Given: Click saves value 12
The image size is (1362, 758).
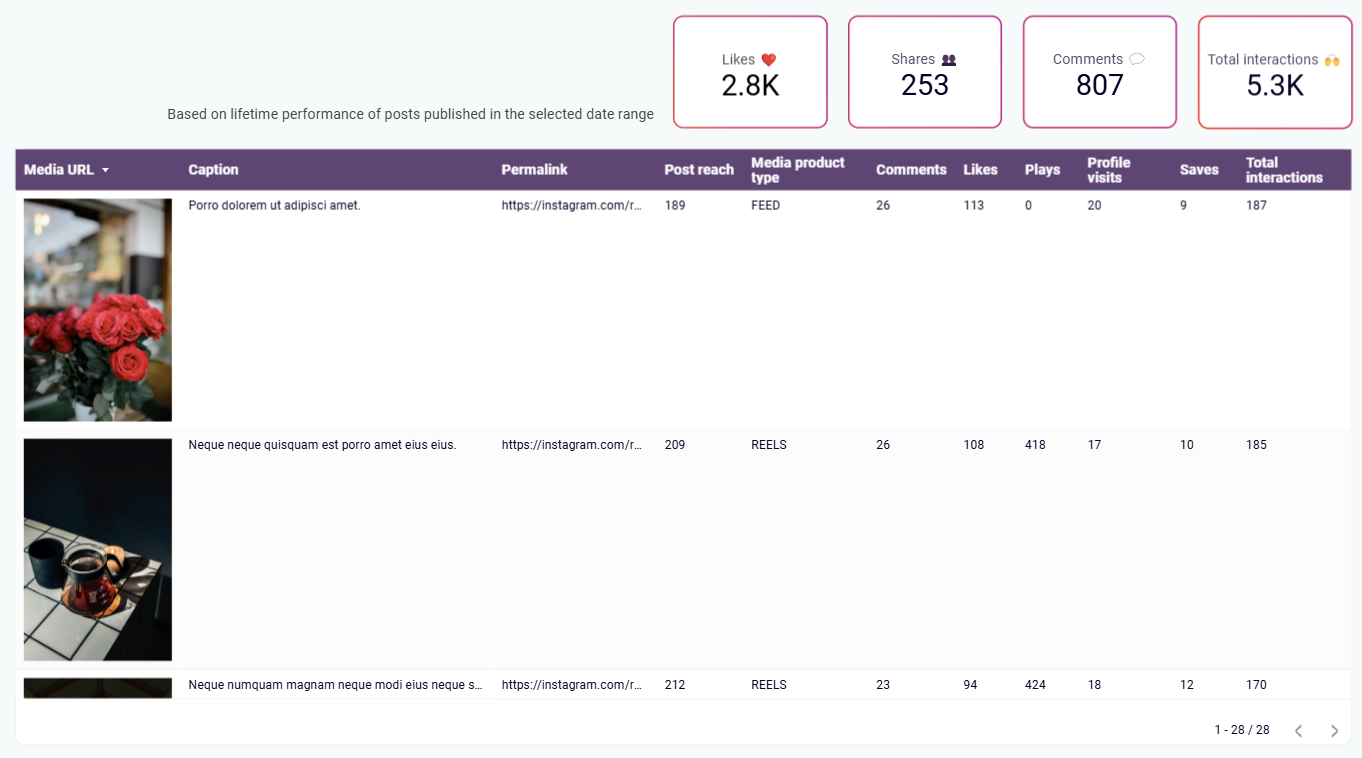Looking at the screenshot, I should click(x=1187, y=685).
